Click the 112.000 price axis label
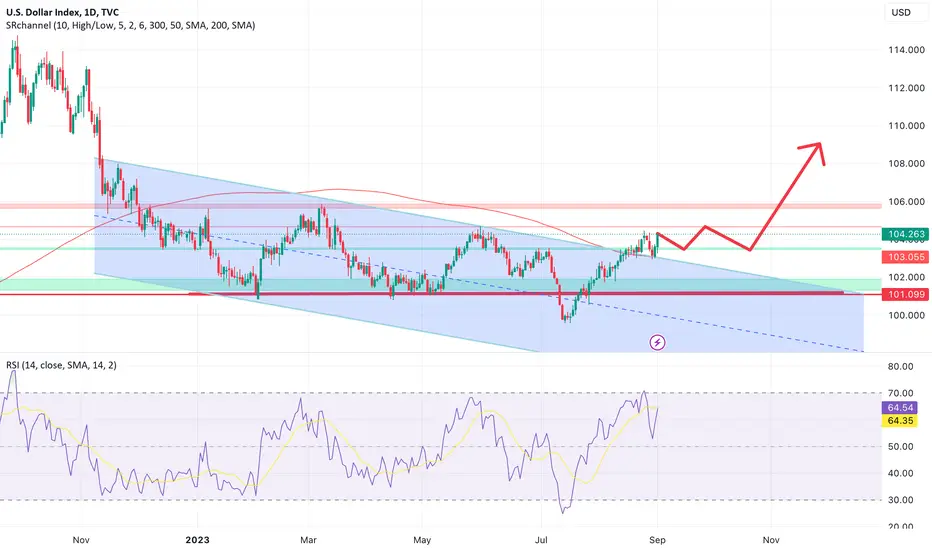The image size is (932, 550). 906,87
